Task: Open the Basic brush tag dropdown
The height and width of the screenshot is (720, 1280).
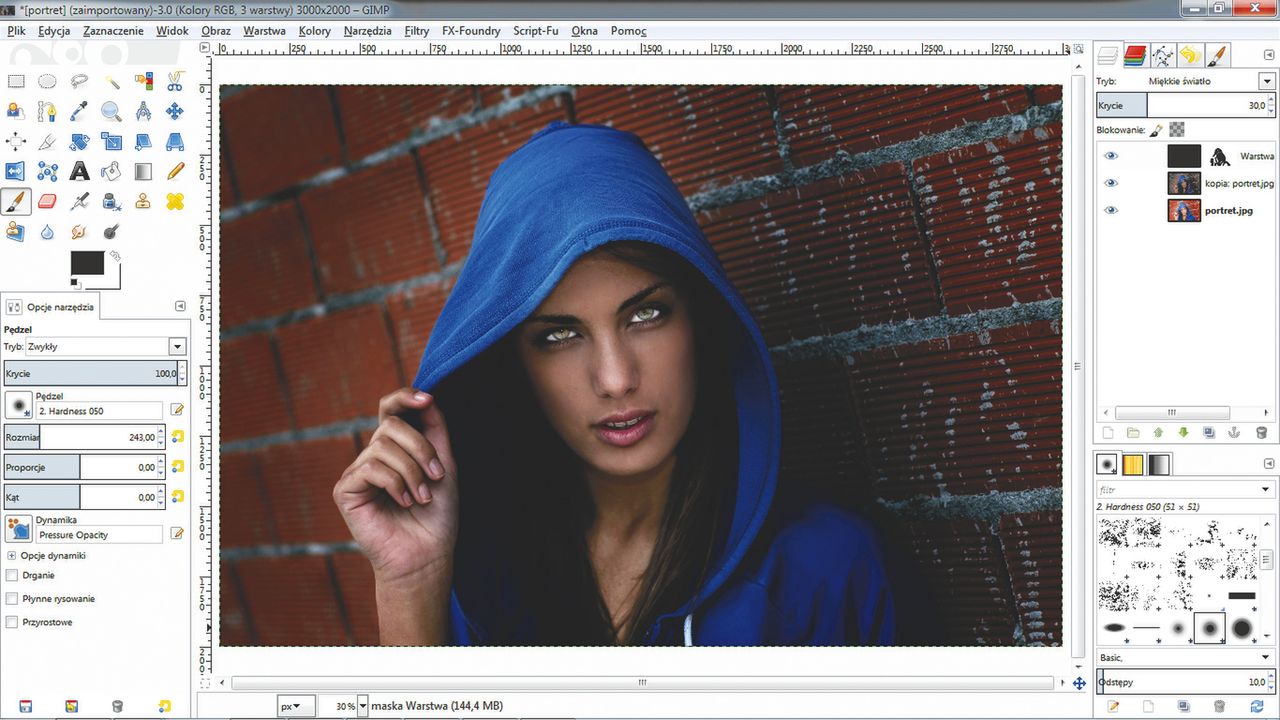Action: coord(1266,657)
